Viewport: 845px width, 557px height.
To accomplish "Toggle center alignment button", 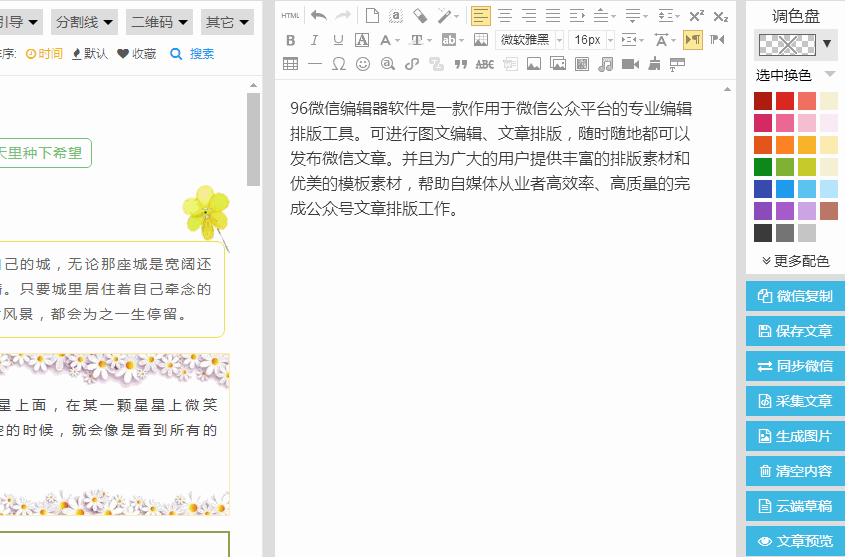I will (x=504, y=16).
